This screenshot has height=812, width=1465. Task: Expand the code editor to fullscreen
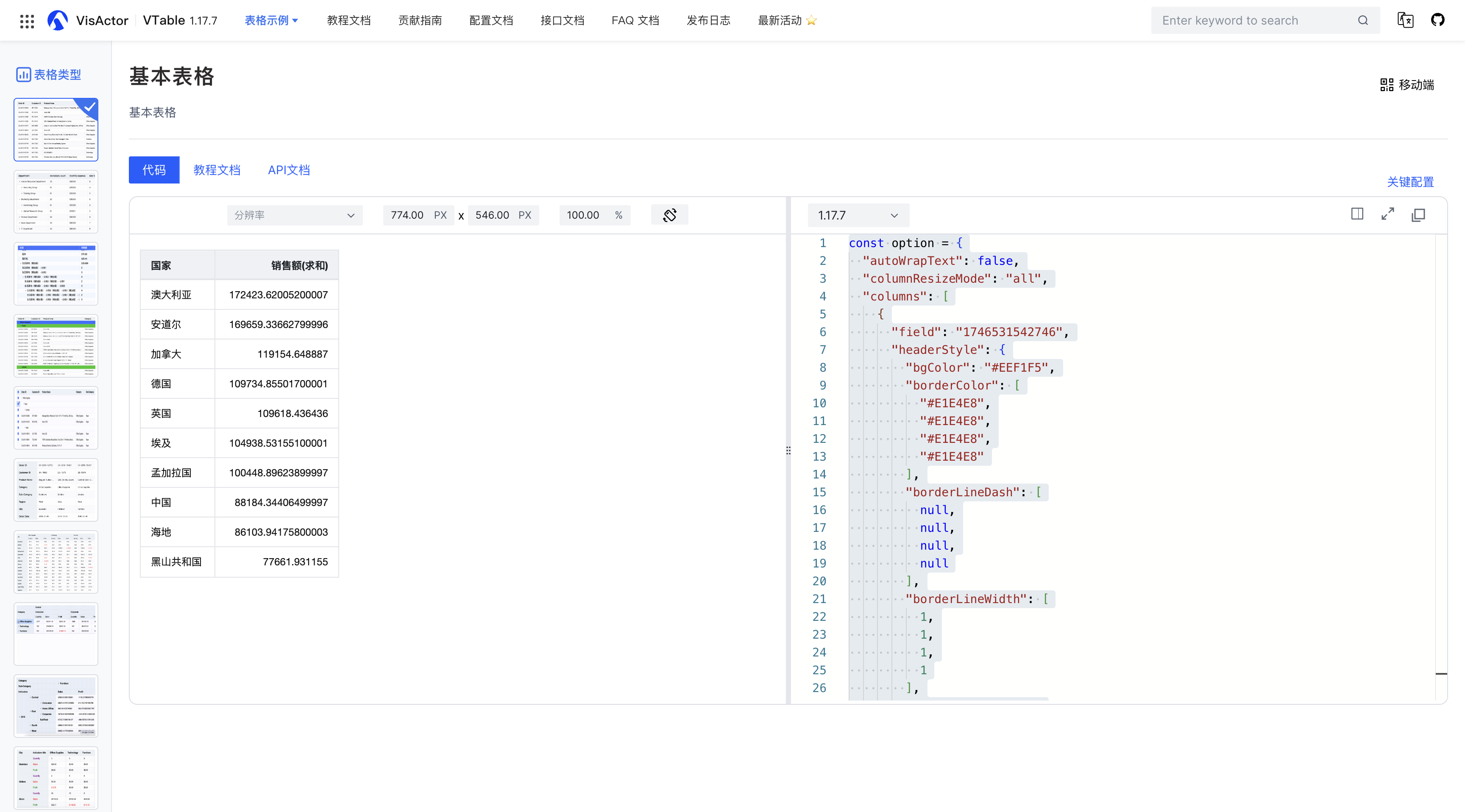pos(1388,214)
